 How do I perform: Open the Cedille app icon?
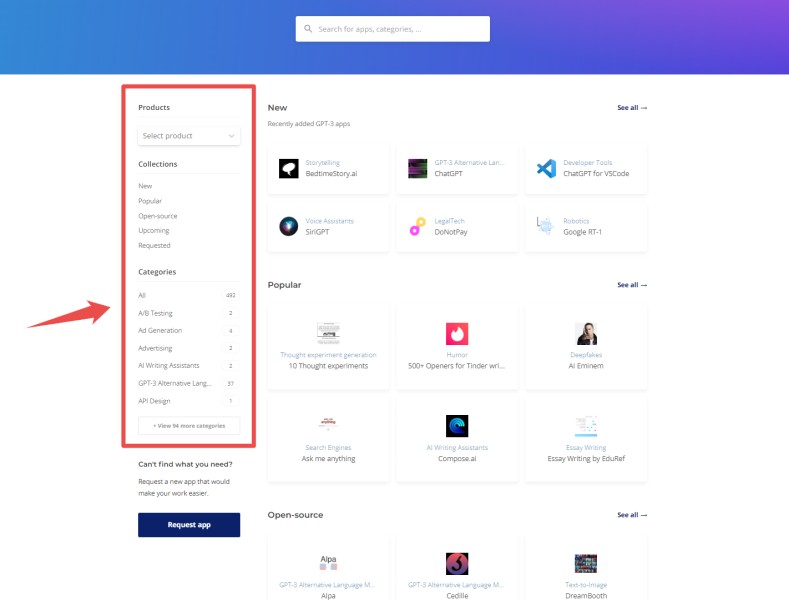(x=457, y=564)
